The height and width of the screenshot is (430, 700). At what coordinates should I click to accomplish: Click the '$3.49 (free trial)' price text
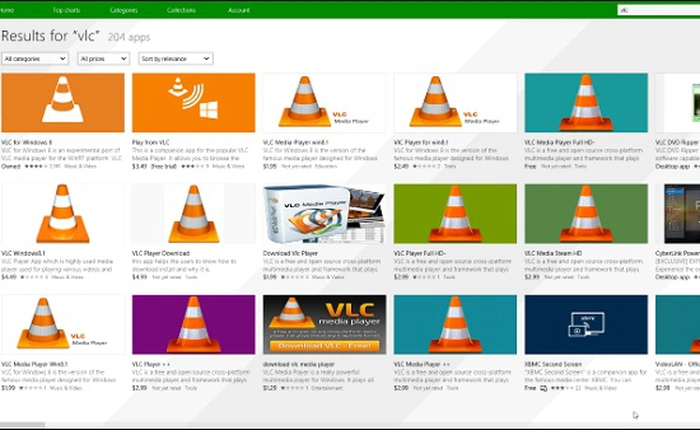point(154,166)
